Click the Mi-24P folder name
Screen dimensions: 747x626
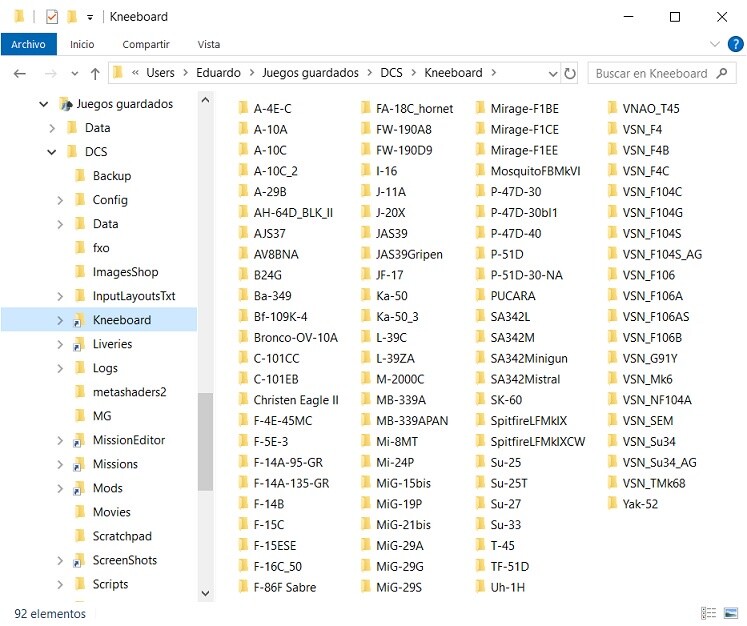coord(395,463)
